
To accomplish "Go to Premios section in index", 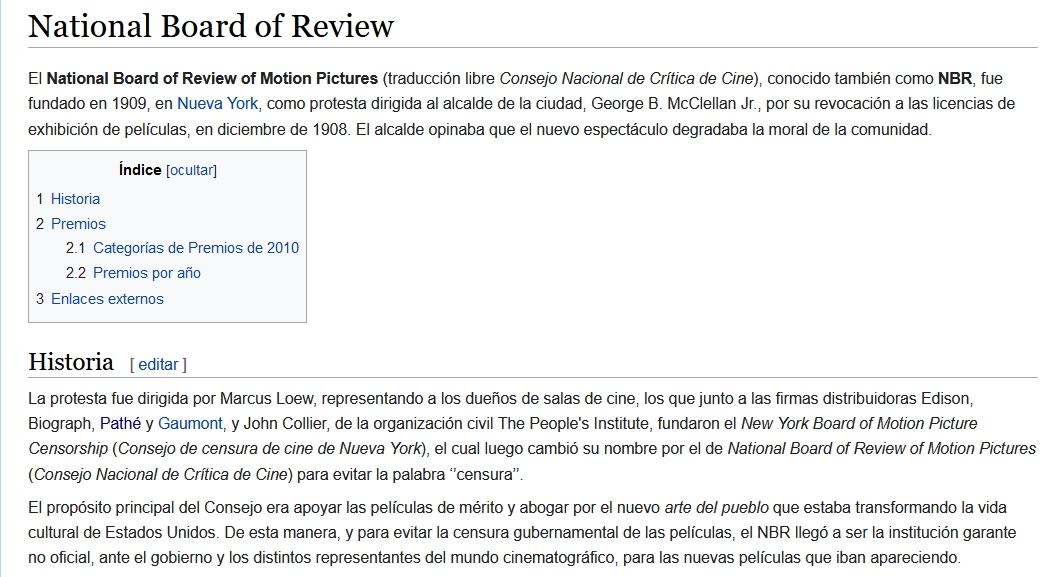I will 79,224.
